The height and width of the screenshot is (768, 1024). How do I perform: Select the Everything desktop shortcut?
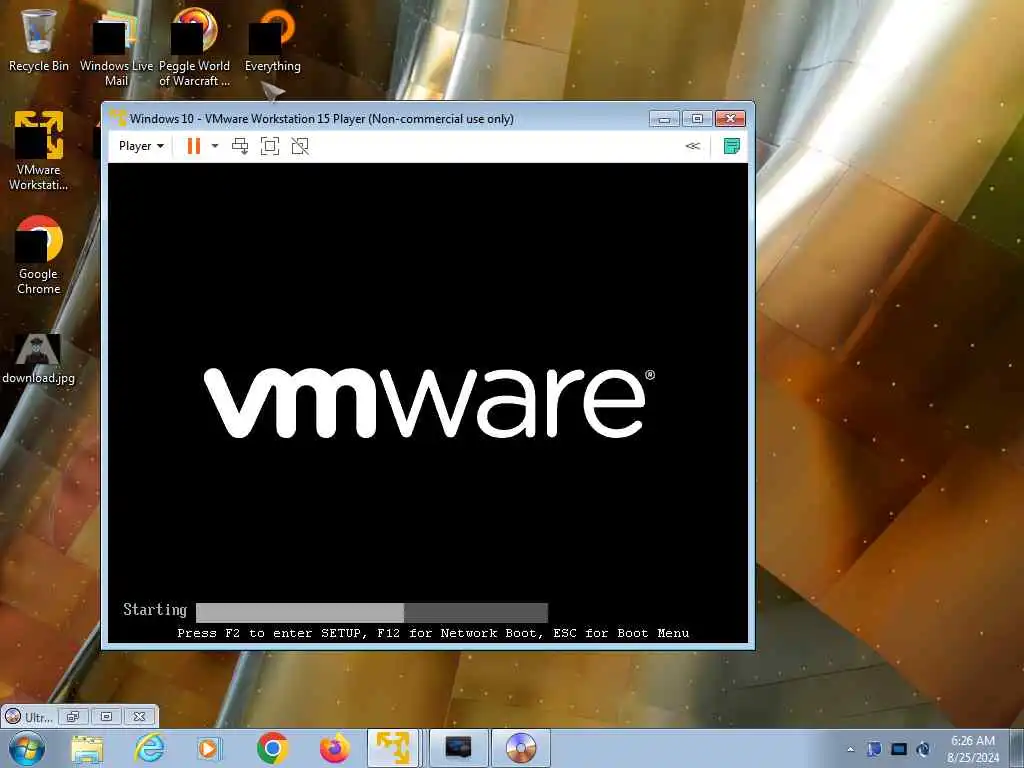pos(272,42)
